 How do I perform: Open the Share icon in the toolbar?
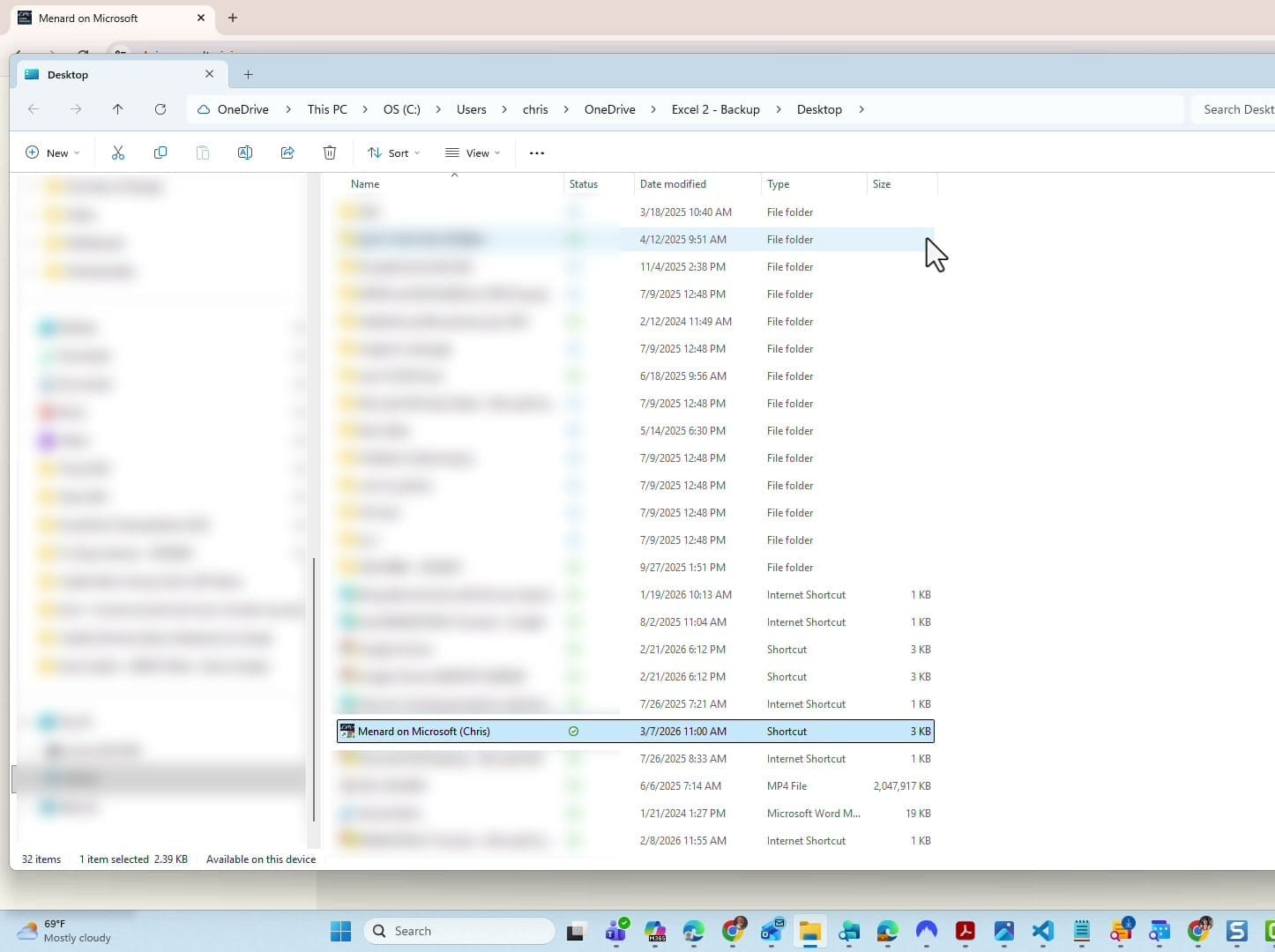point(287,152)
